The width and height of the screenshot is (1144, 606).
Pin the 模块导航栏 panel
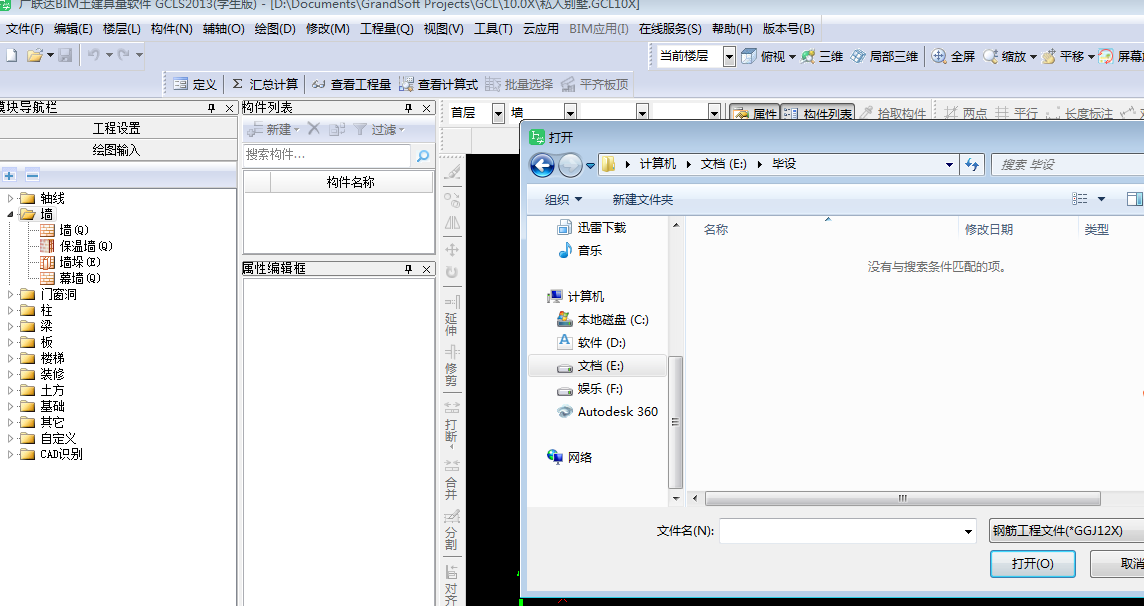(212, 108)
